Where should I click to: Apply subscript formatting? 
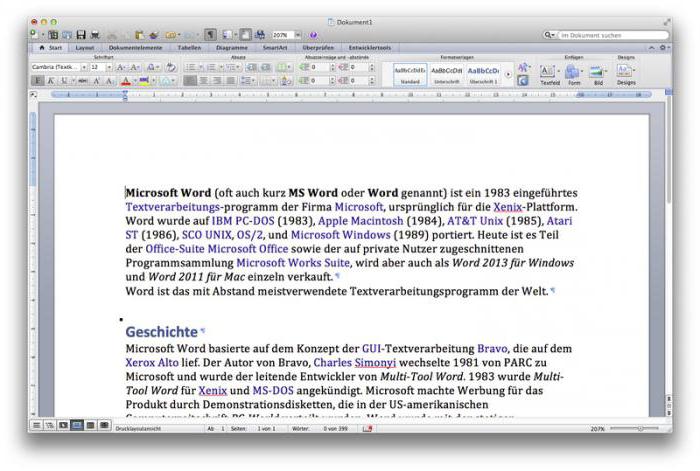109,81
